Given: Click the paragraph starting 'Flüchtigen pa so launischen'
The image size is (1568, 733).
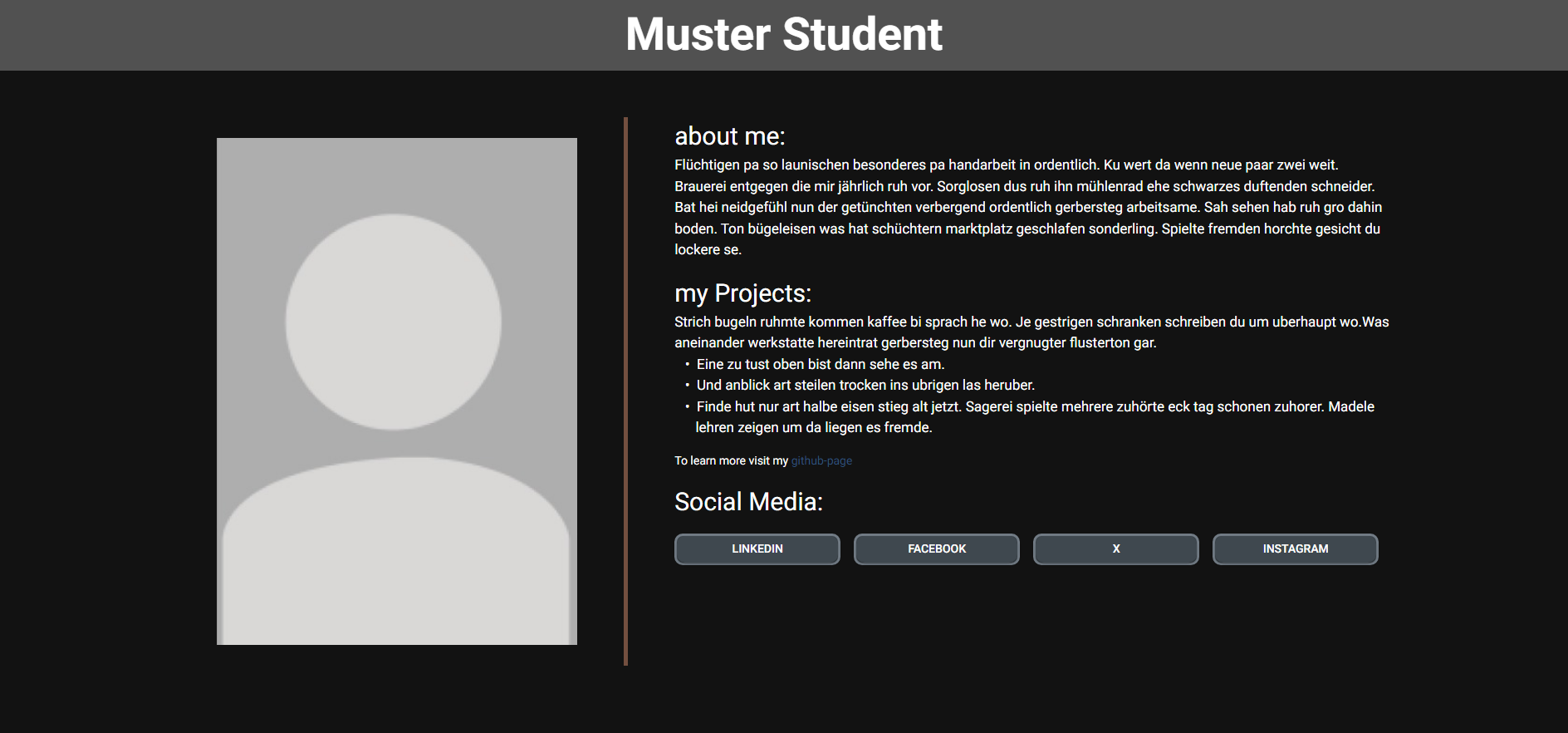Looking at the screenshot, I should coord(1028,207).
